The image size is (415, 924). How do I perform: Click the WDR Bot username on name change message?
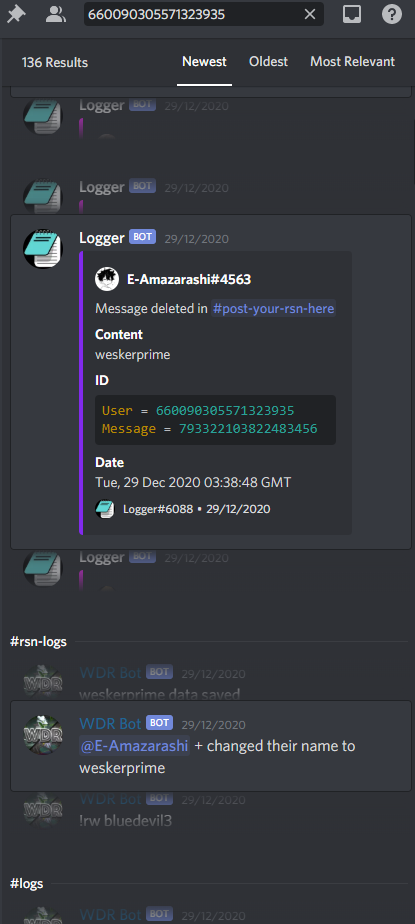click(x=110, y=723)
